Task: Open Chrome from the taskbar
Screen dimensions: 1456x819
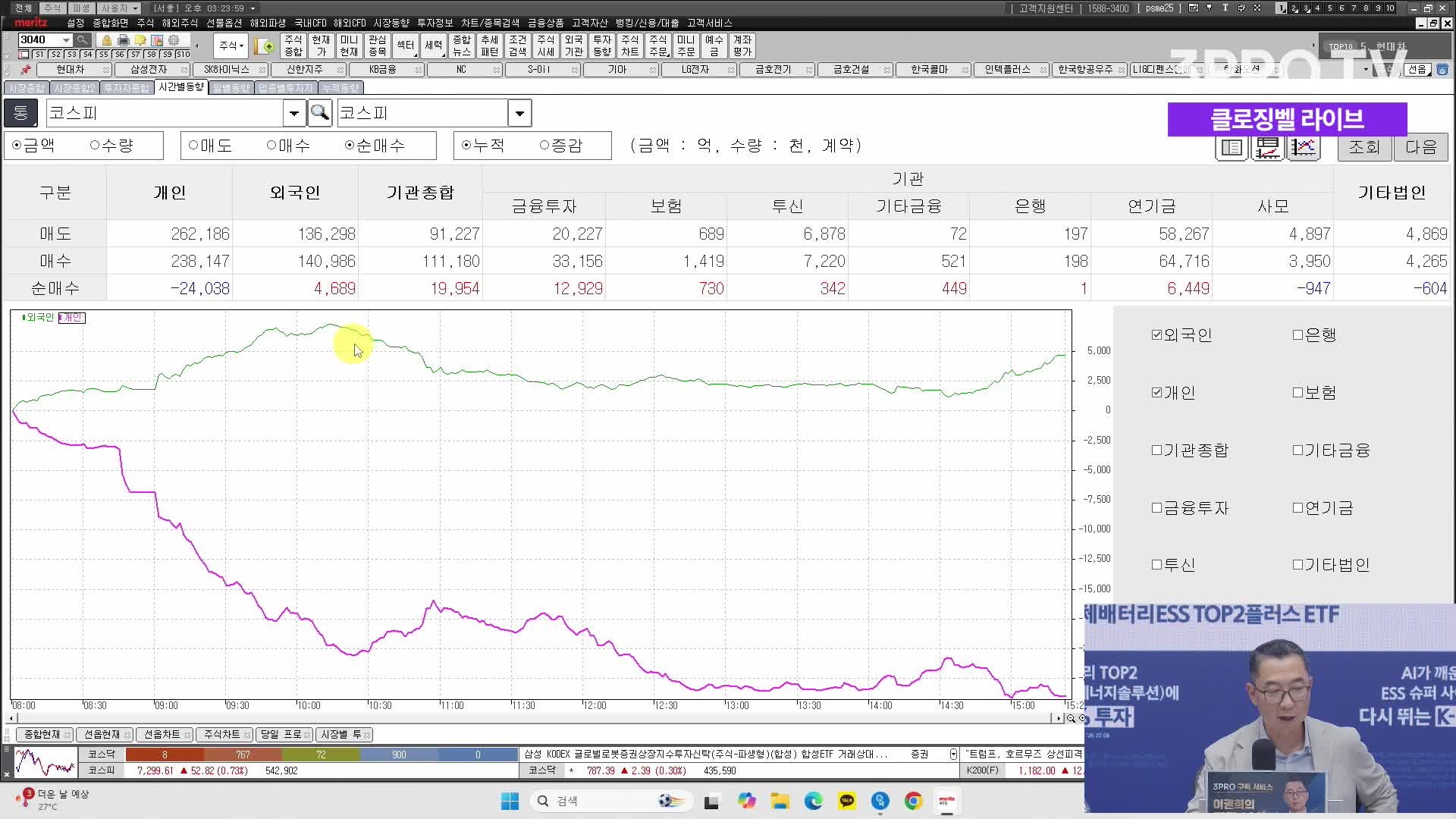Action: (x=914, y=801)
